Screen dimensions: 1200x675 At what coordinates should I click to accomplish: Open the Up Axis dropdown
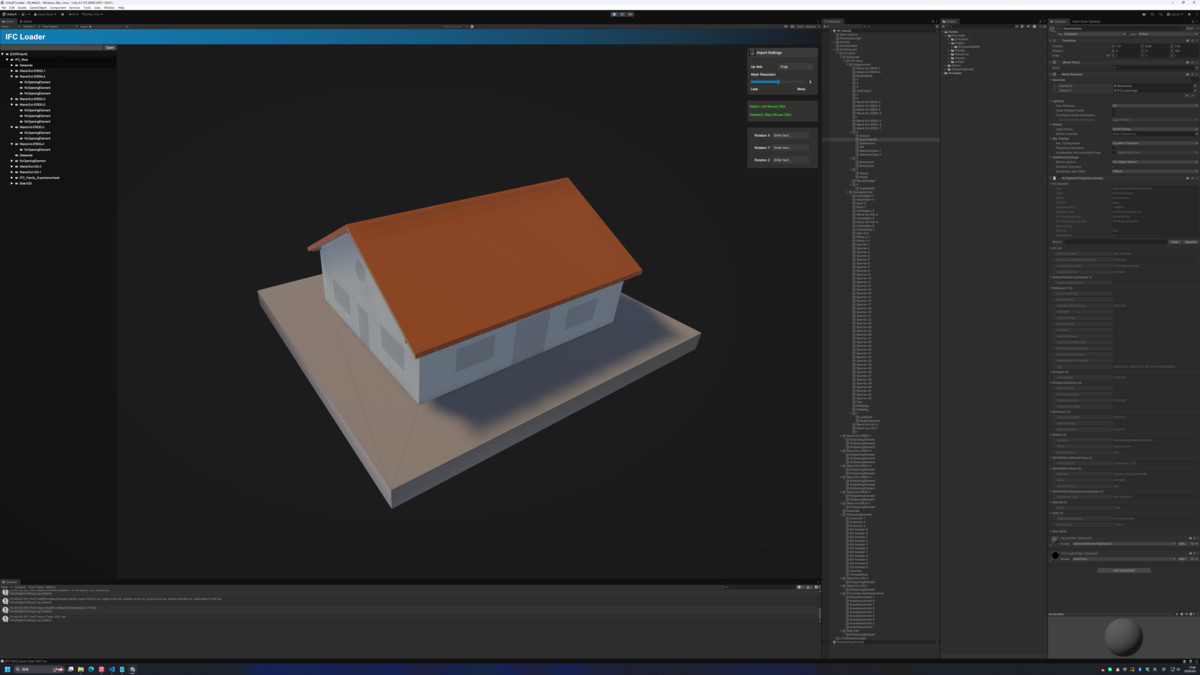(x=795, y=67)
